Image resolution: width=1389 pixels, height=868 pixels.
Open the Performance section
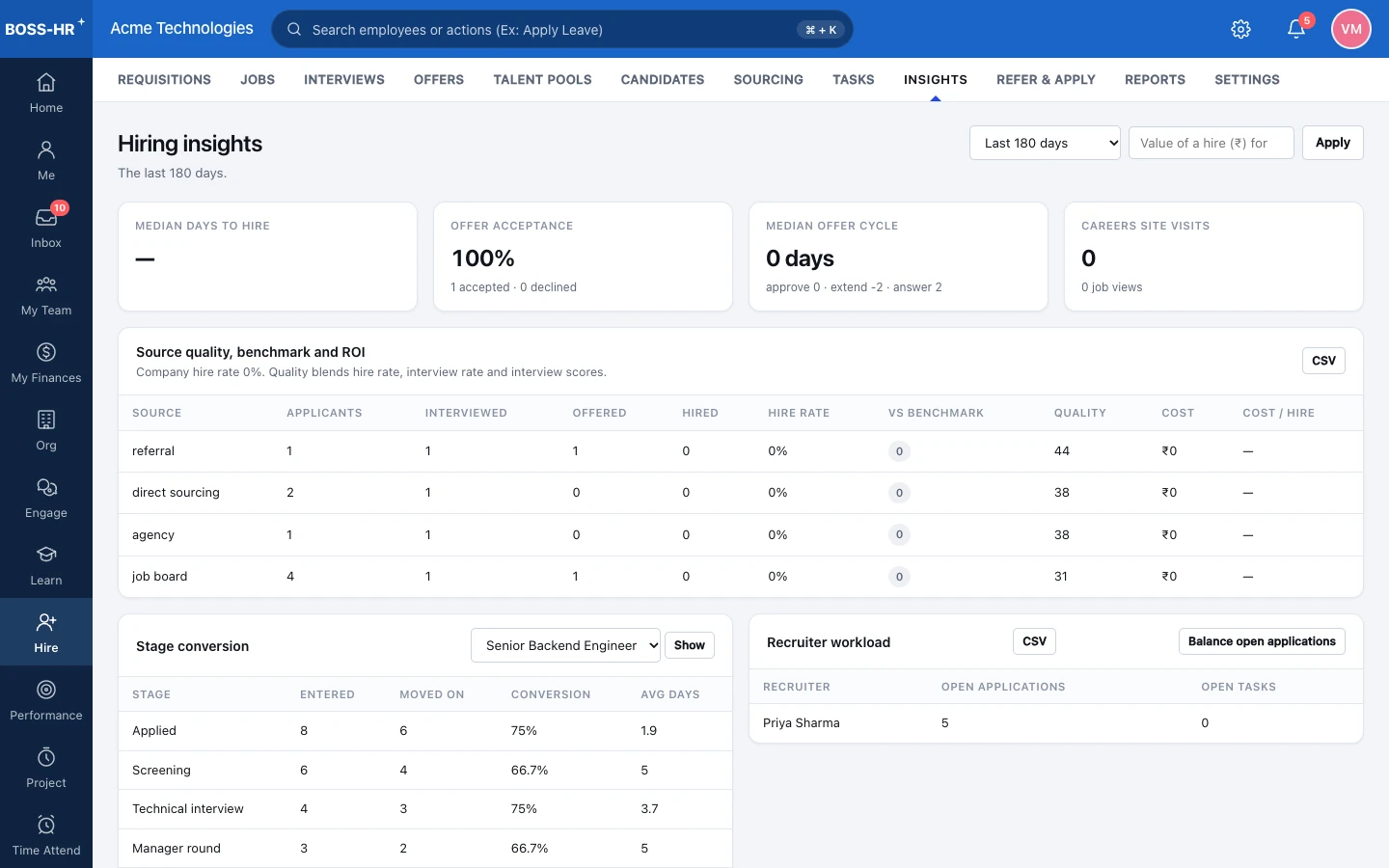46,701
